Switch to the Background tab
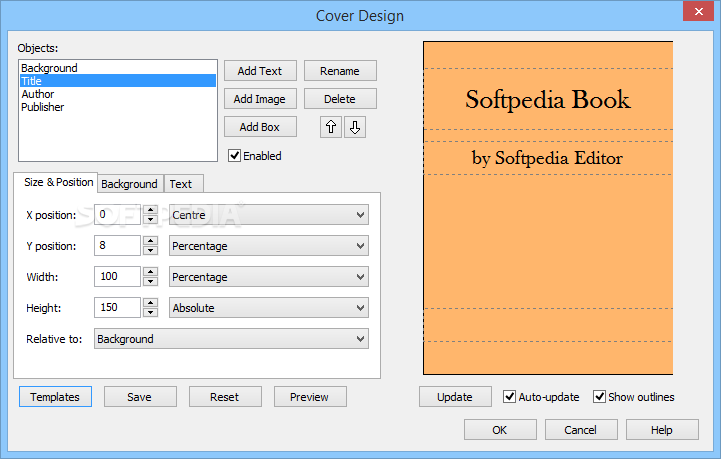The image size is (721, 459). coord(129,184)
